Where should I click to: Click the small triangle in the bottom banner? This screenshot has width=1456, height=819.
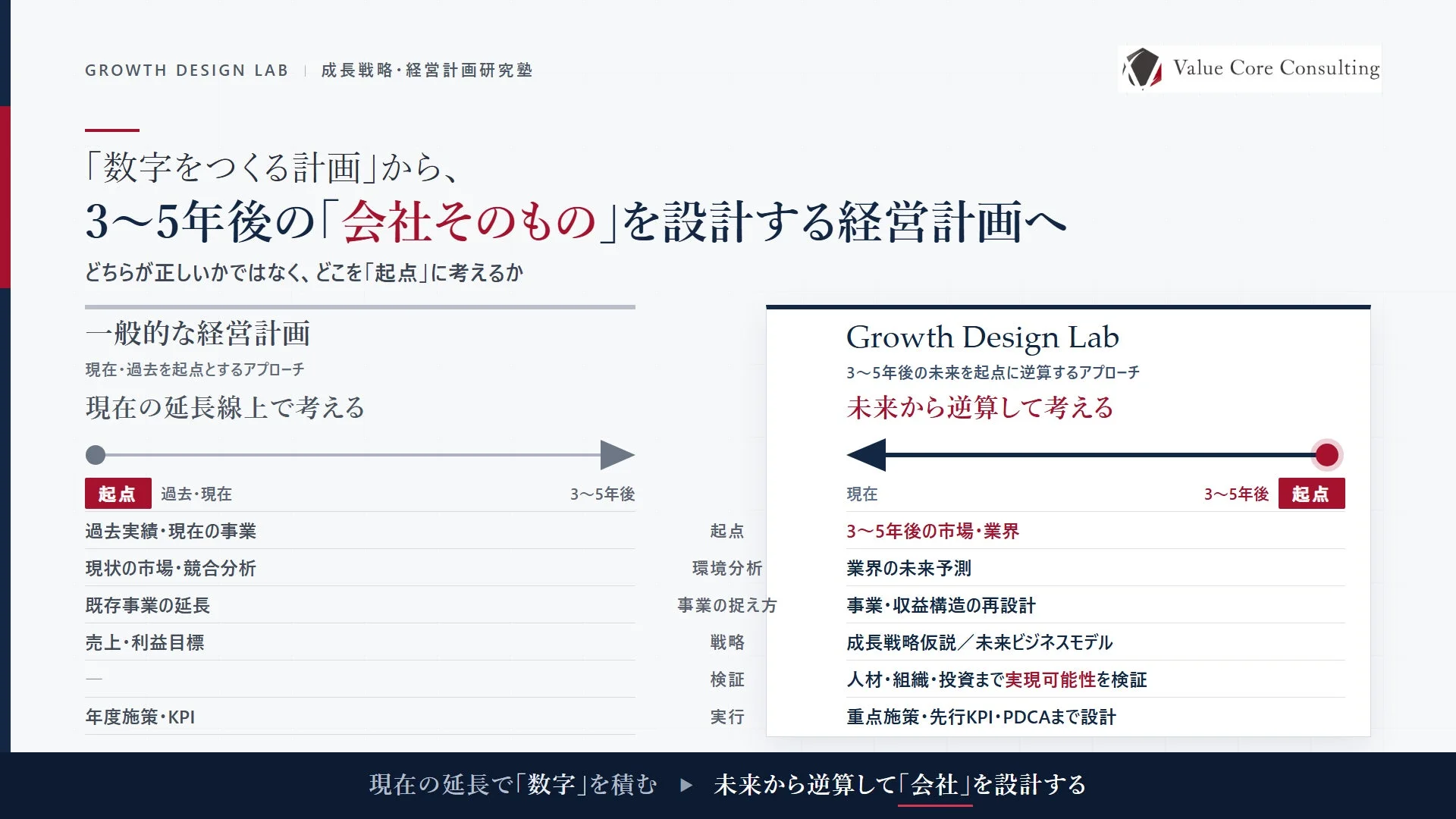tap(686, 785)
